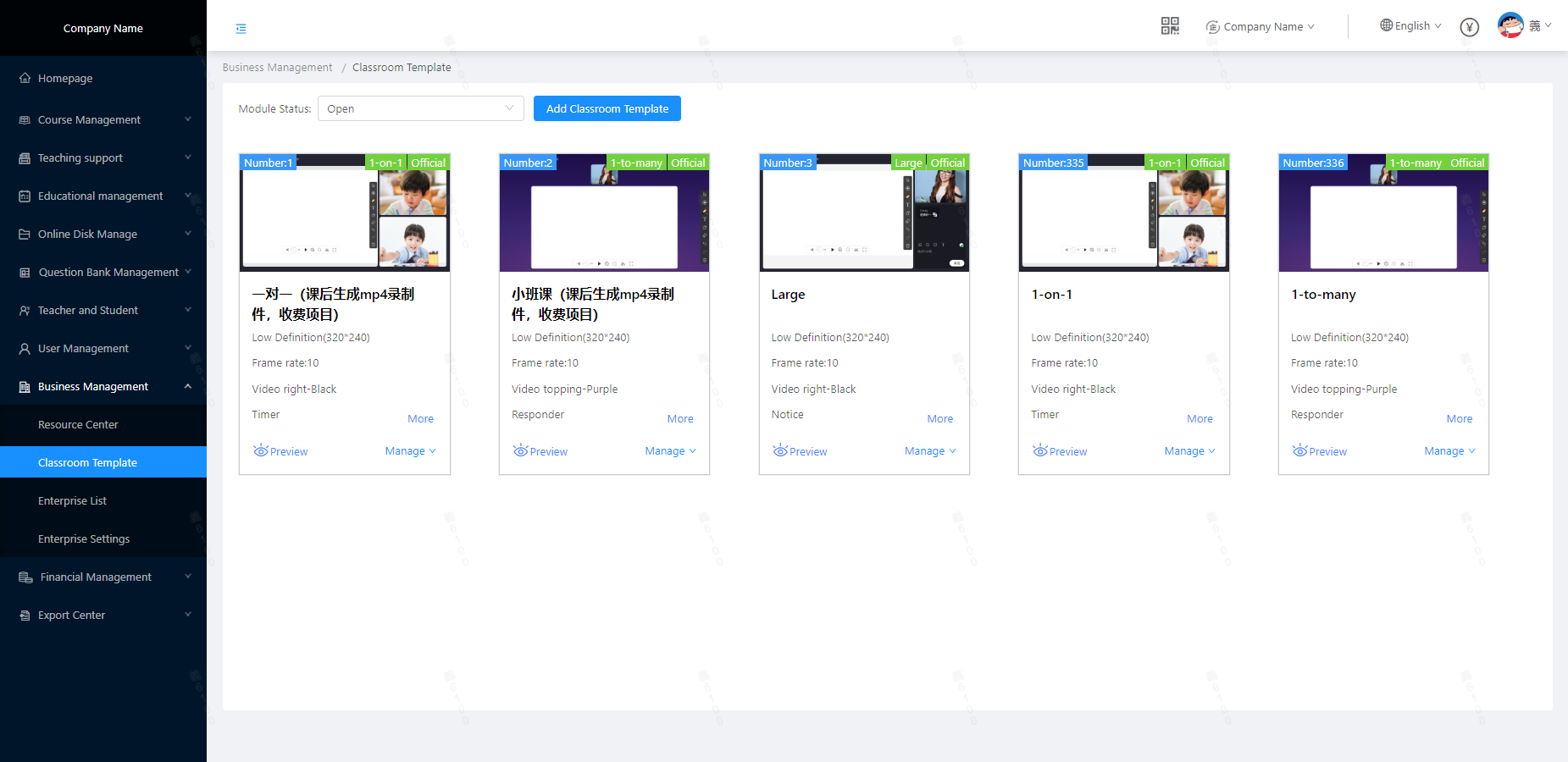Click the globe language icon
Screen dimensions: 1568x762
(x=1386, y=25)
